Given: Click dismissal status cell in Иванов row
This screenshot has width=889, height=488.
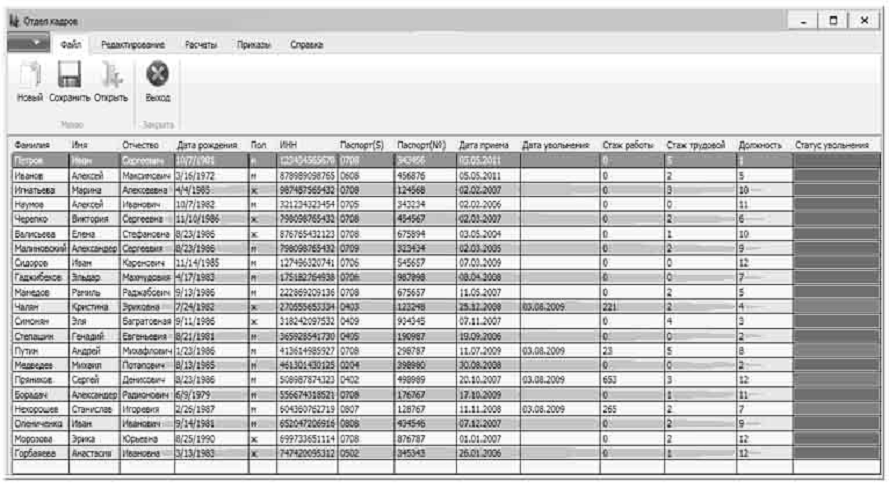Looking at the screenshot, I should coord(837,176).
